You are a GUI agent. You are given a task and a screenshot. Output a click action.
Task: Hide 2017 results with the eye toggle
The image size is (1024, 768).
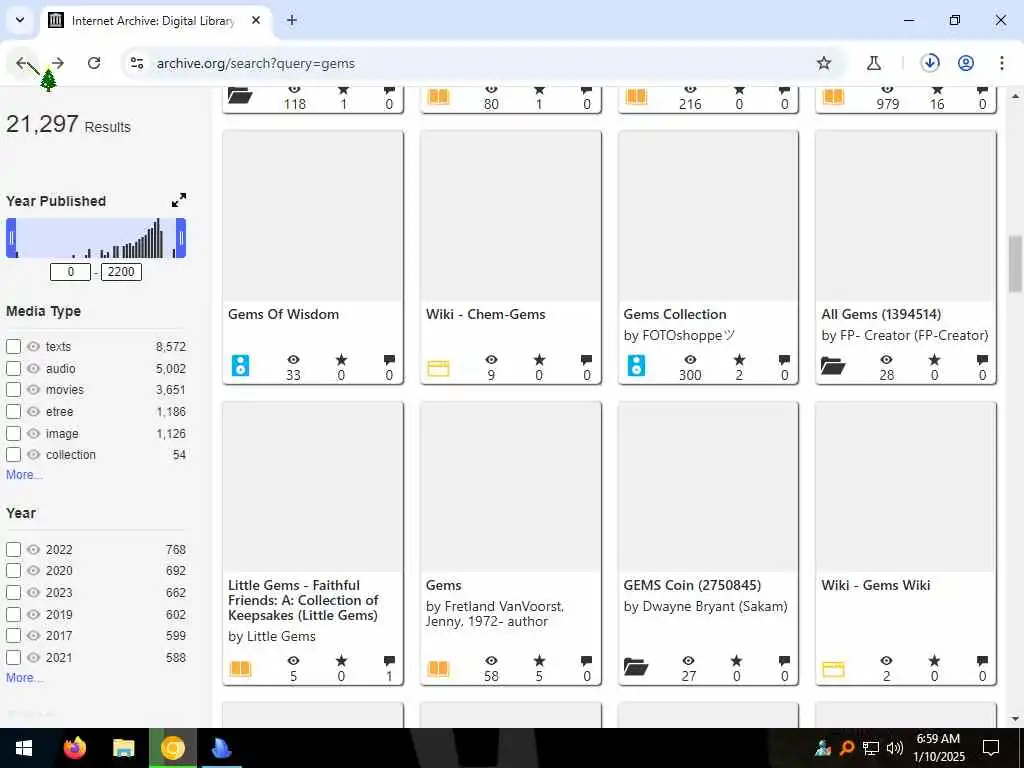pos(33,636)
